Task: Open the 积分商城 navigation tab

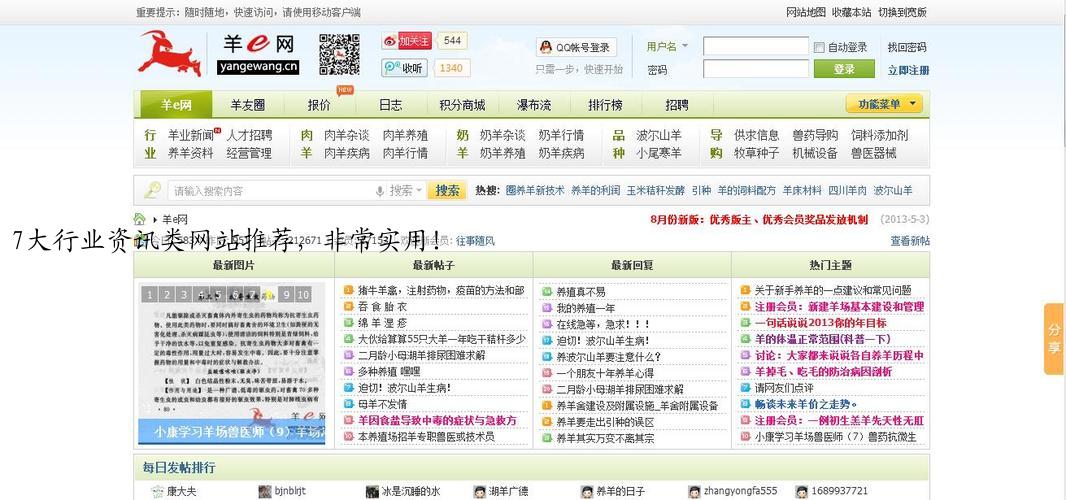Action: (x=462, y=105)
